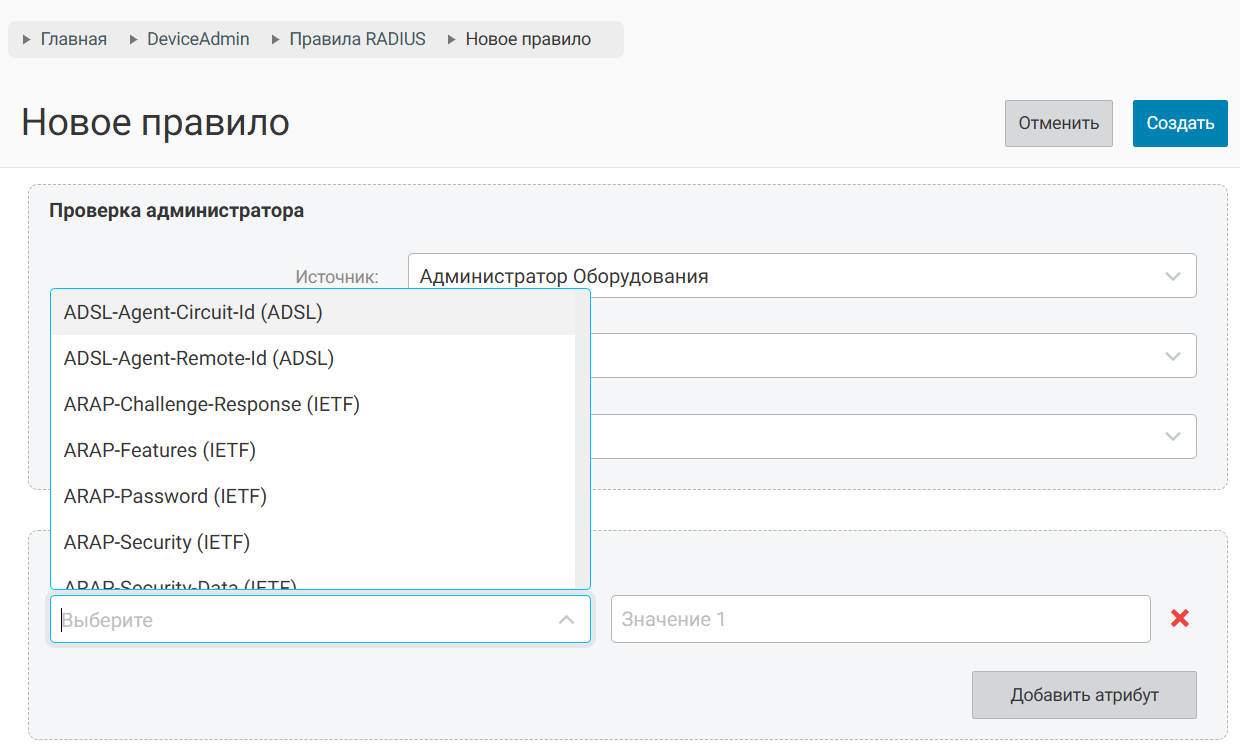Click Отменить button

1059,123
